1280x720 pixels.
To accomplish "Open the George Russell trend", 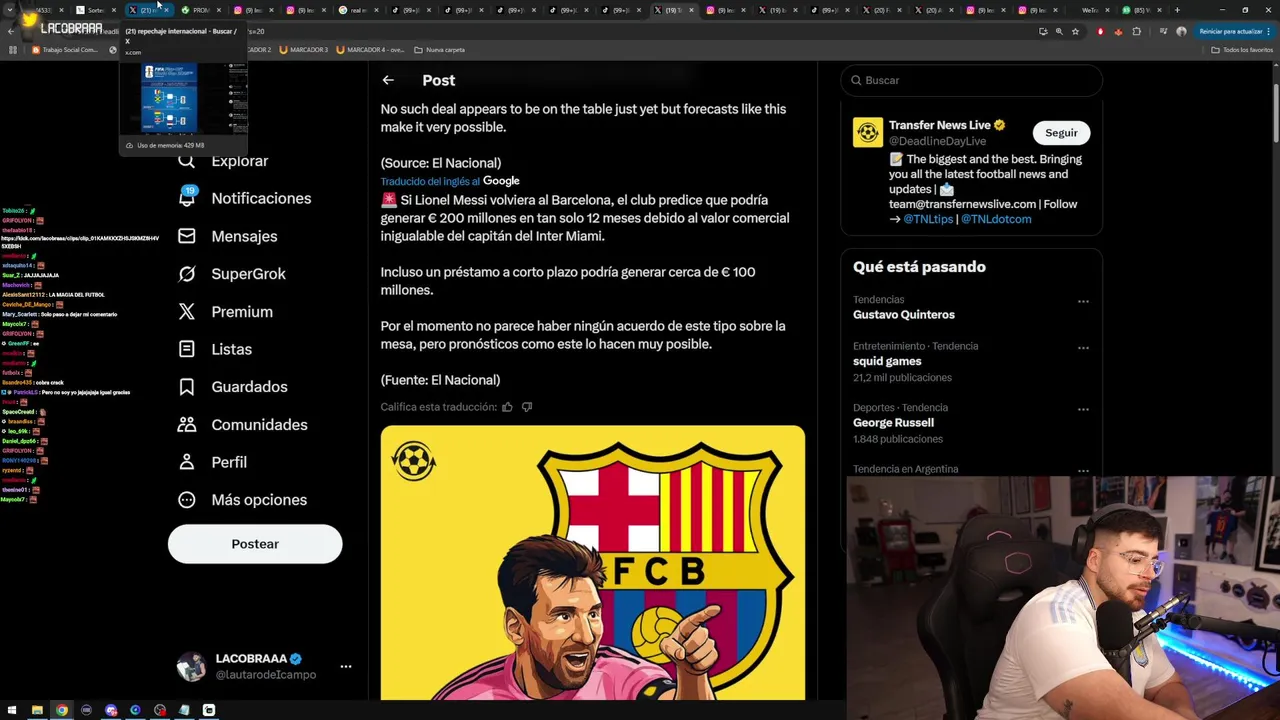I will (893, 423).
